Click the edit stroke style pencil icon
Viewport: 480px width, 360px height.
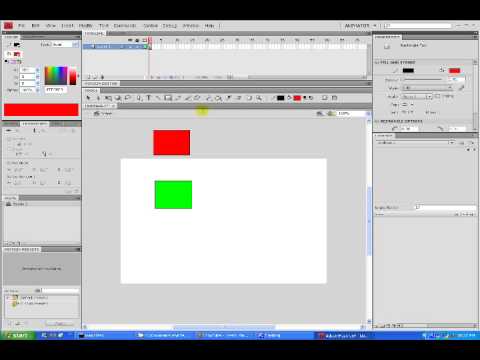coord(462,88)
